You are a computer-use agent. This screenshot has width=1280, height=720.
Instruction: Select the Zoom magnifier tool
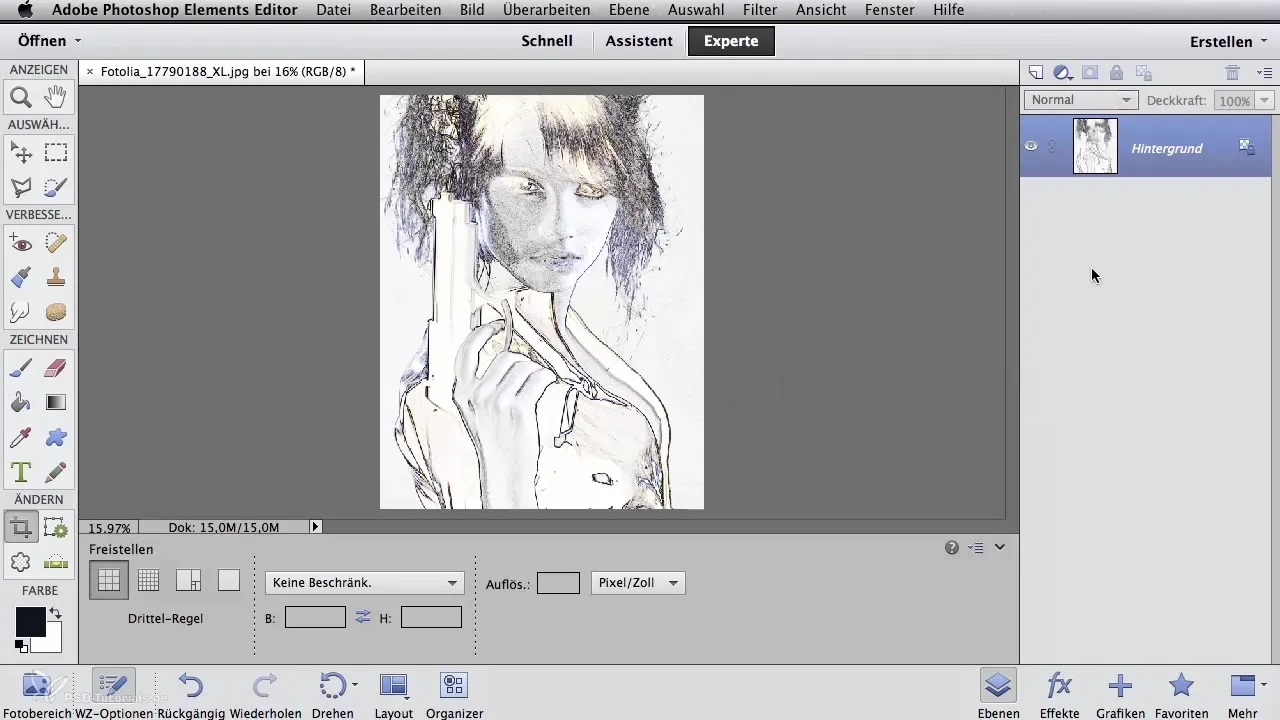click(21, 97)
